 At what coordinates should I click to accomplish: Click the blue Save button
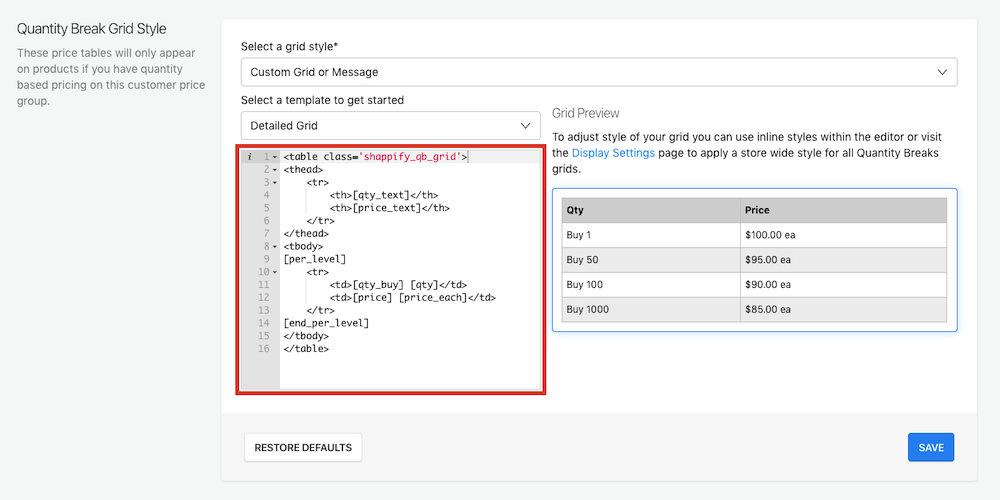click(x=930, y=447)
